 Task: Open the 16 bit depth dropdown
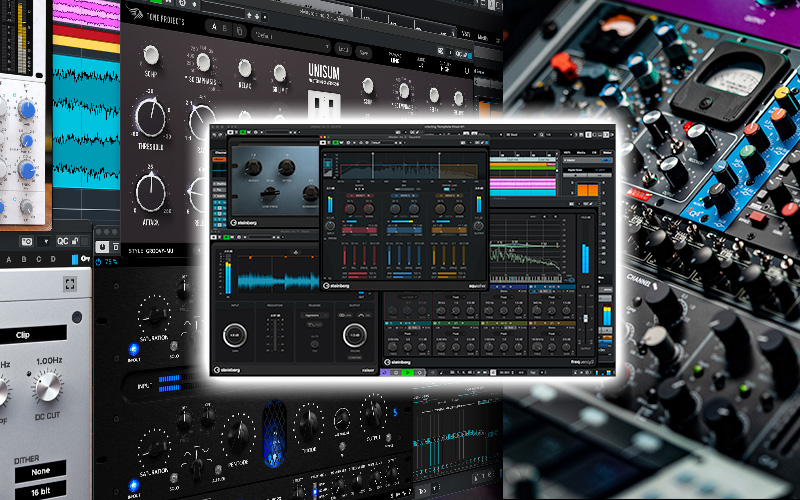click(40, 492)
